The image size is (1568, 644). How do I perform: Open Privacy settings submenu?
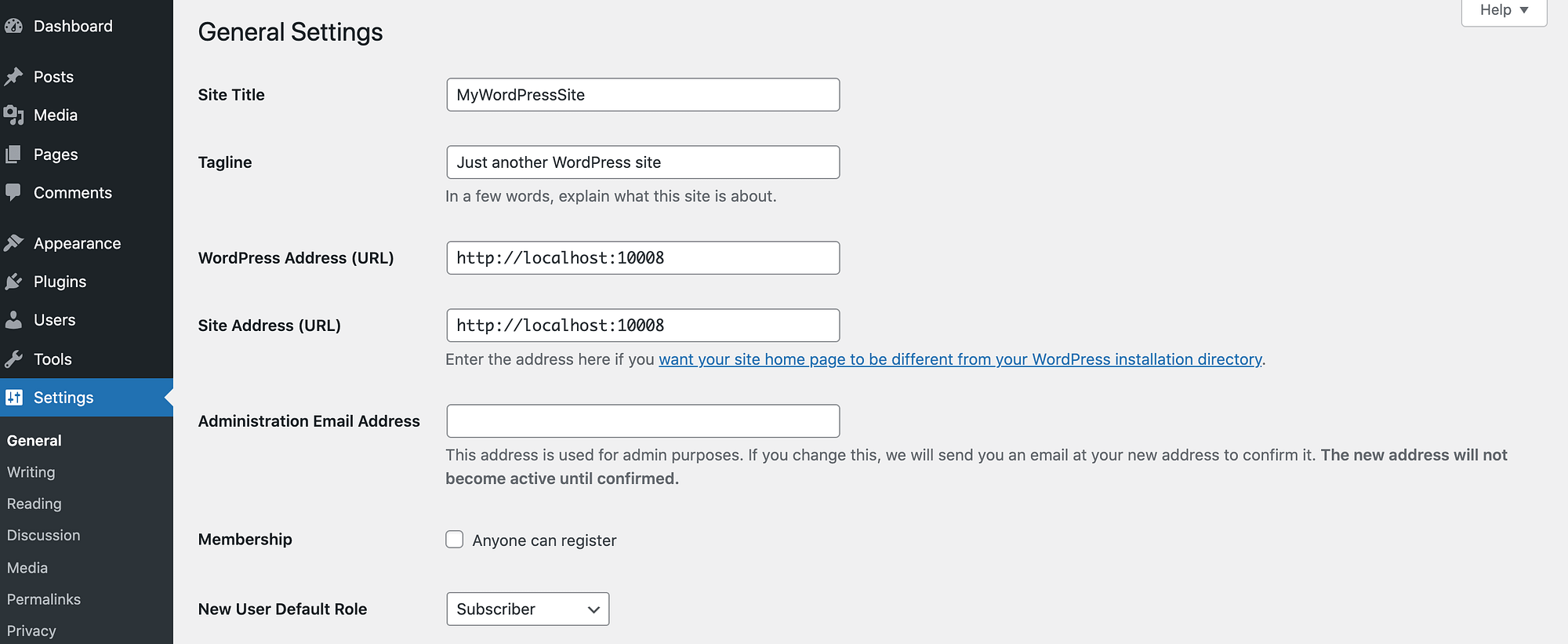click(31, 631)
